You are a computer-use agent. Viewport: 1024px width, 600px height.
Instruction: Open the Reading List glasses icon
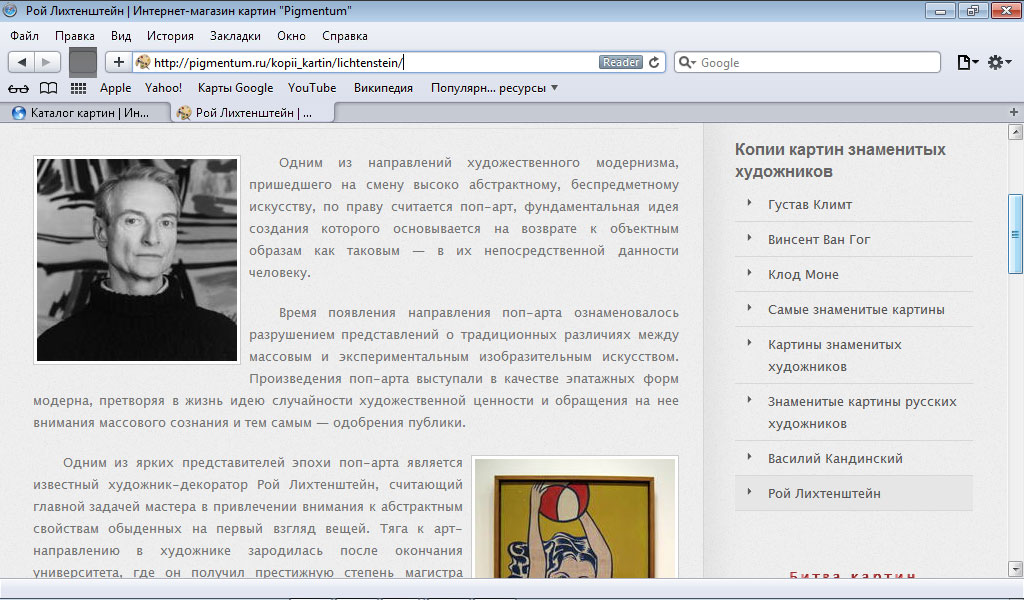click(x=19, y=88)
